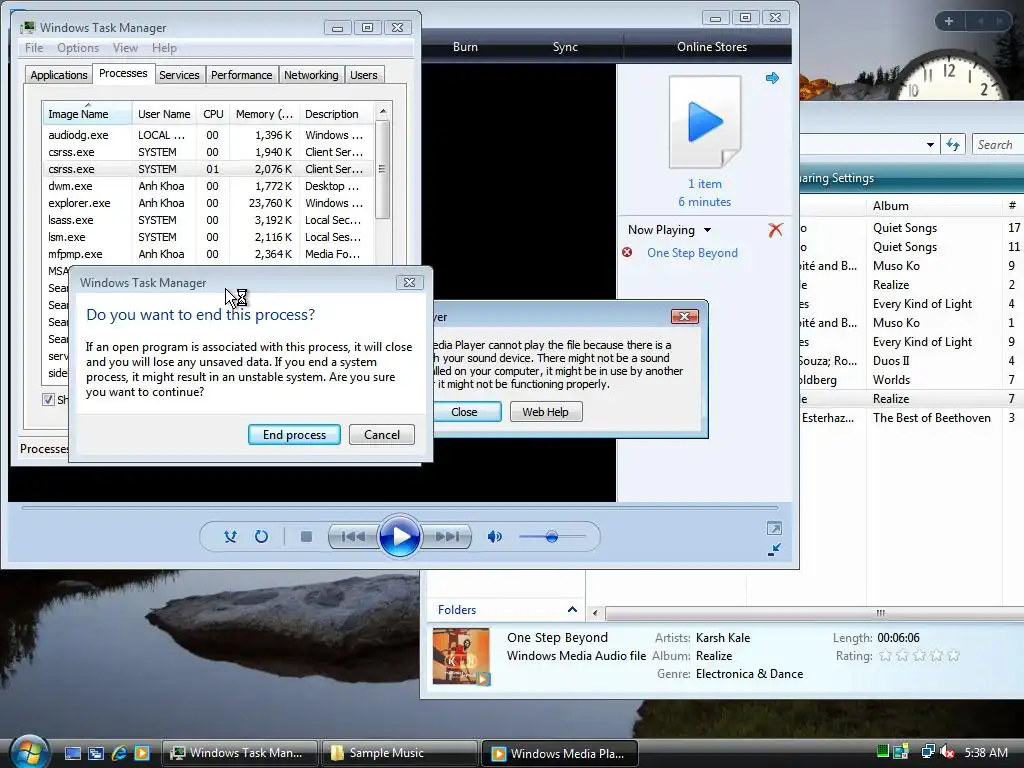Click left arrow of horizontal scrollbar
1024x768 pixels.
point(594,613)
